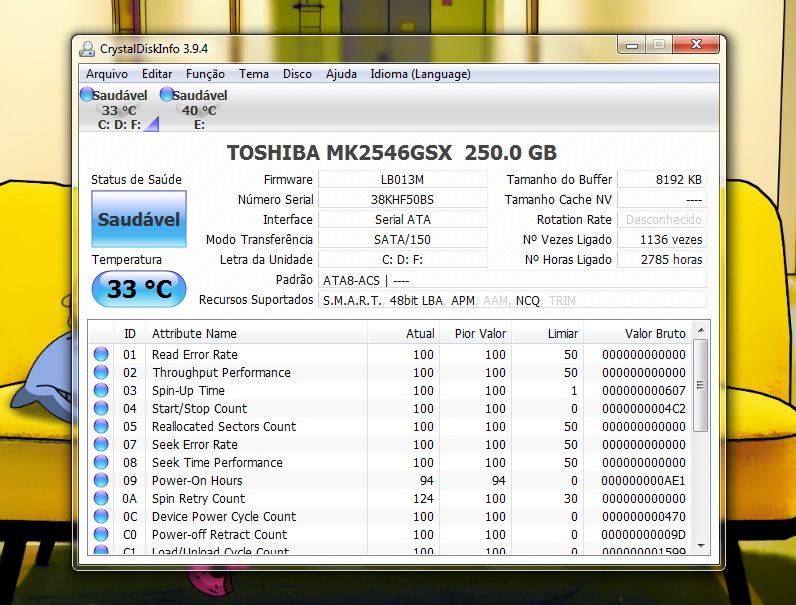Click the Letra da Unidade field

coord(403,260)
